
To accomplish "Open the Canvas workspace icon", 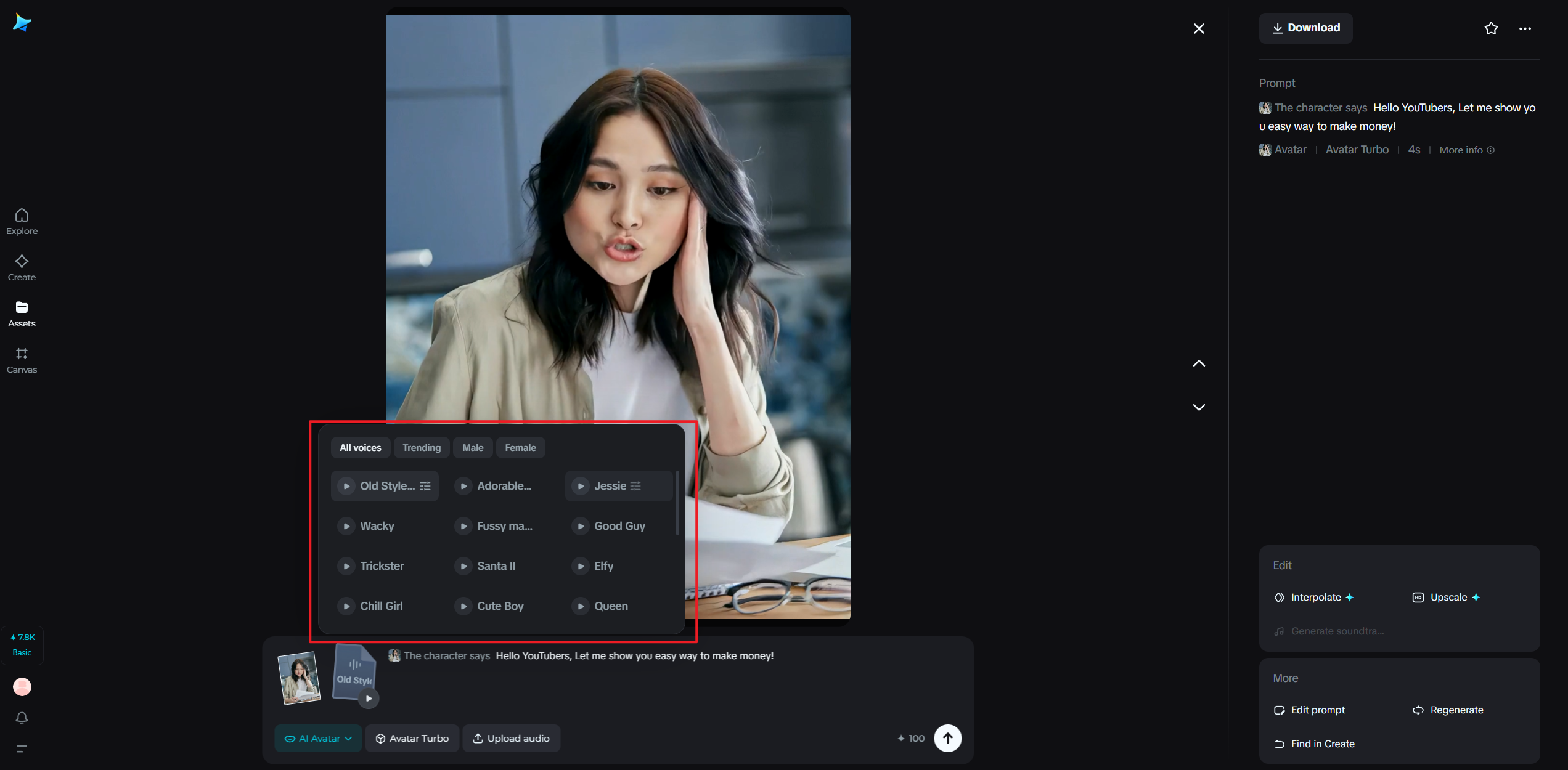I will 22,360.
